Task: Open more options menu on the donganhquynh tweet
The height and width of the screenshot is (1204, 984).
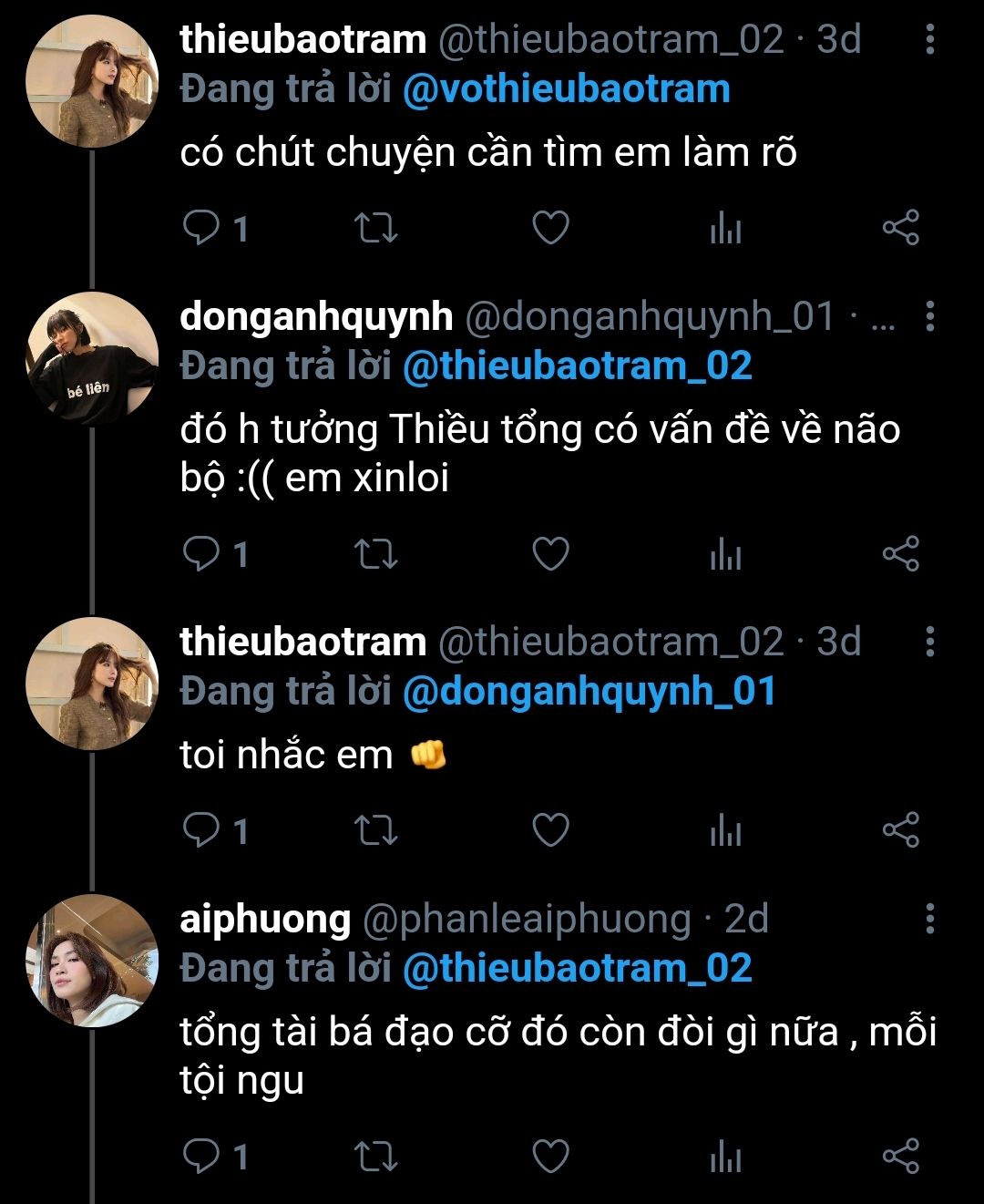Action: pyautogui.click(x=929, y=316)
